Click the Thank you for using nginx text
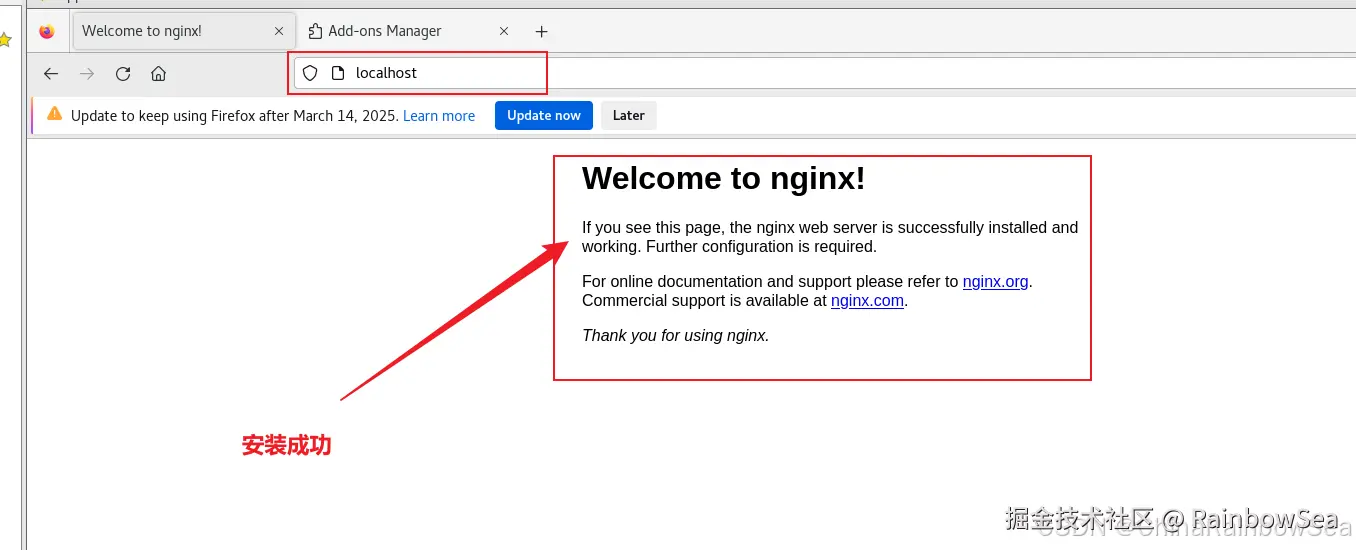Screen dimensions: 1356x550 tap(676, 336)
